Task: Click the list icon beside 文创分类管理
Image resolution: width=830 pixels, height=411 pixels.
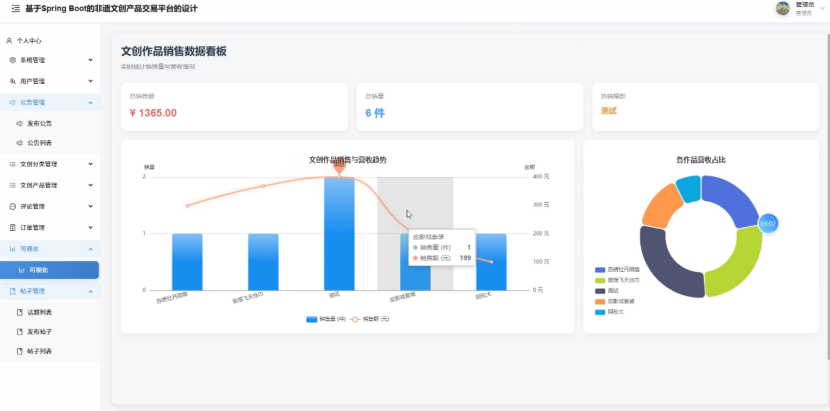Action: pyautogui.click(x=13, y=164)
